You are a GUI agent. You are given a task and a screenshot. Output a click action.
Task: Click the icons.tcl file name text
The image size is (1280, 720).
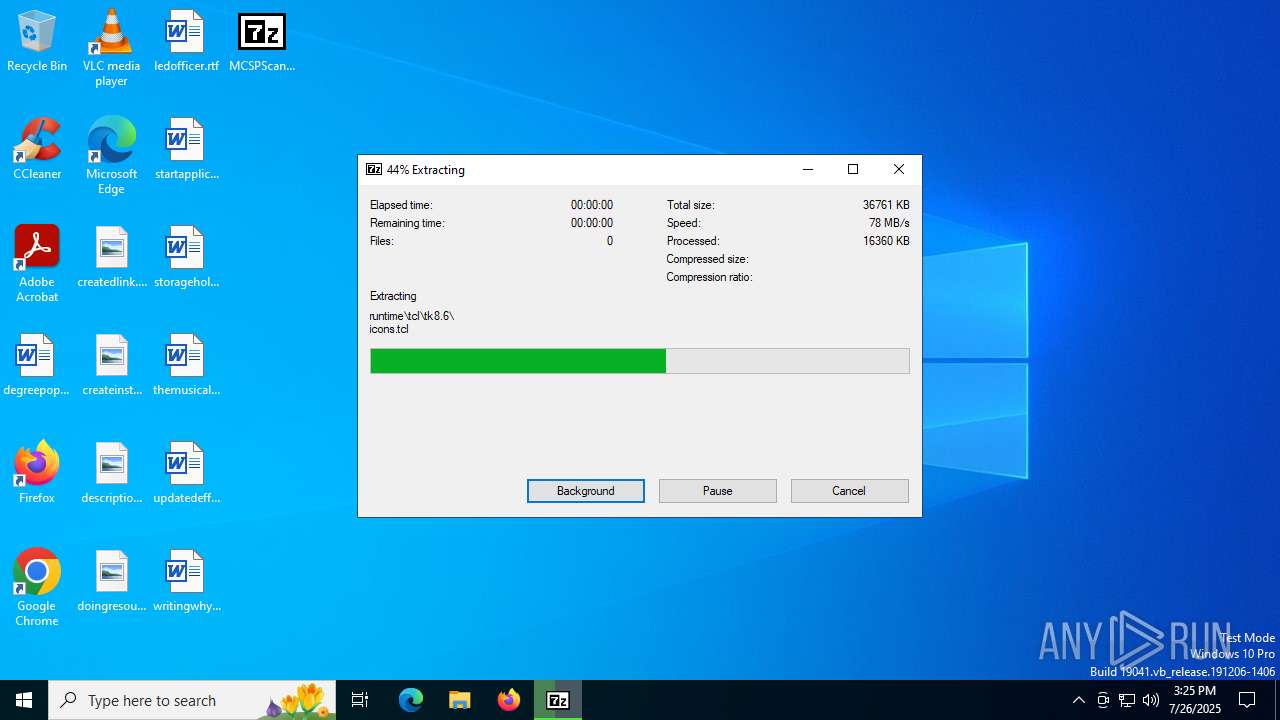pyautogui.click(x=389, y=329)
